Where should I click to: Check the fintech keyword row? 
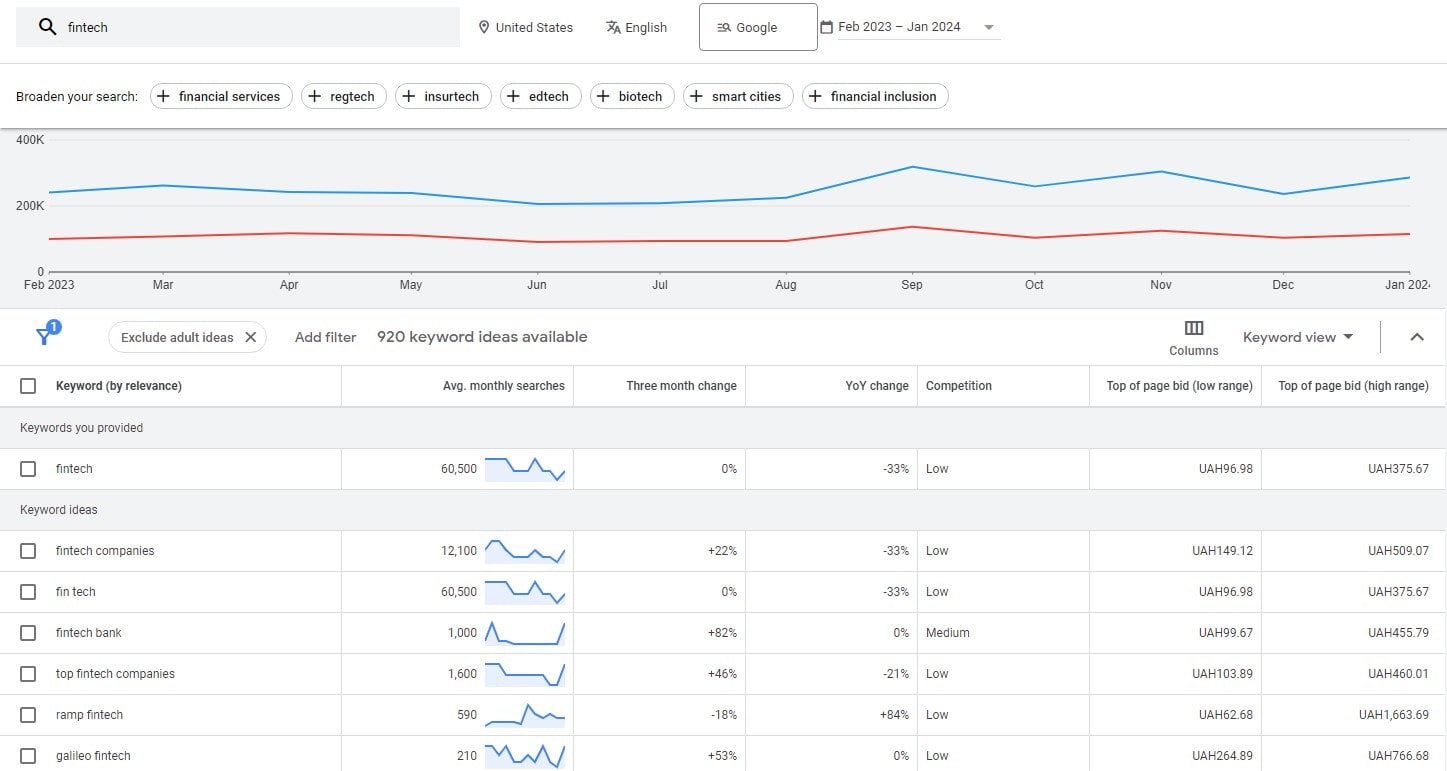coord(28,469)
